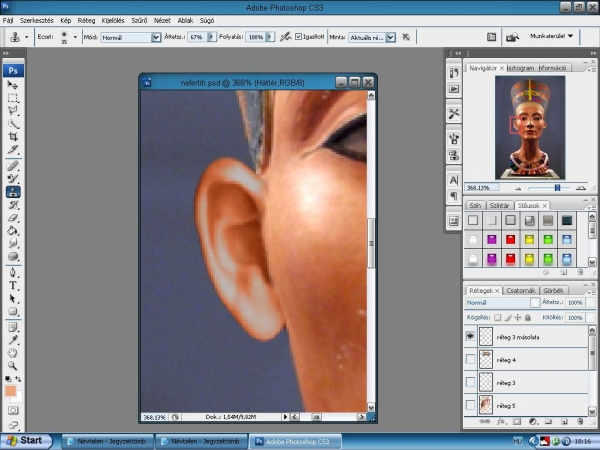The image size is (600, 450).
Task: Toggle Quick Mask mode icon
Action: click(x=13, y=411)
